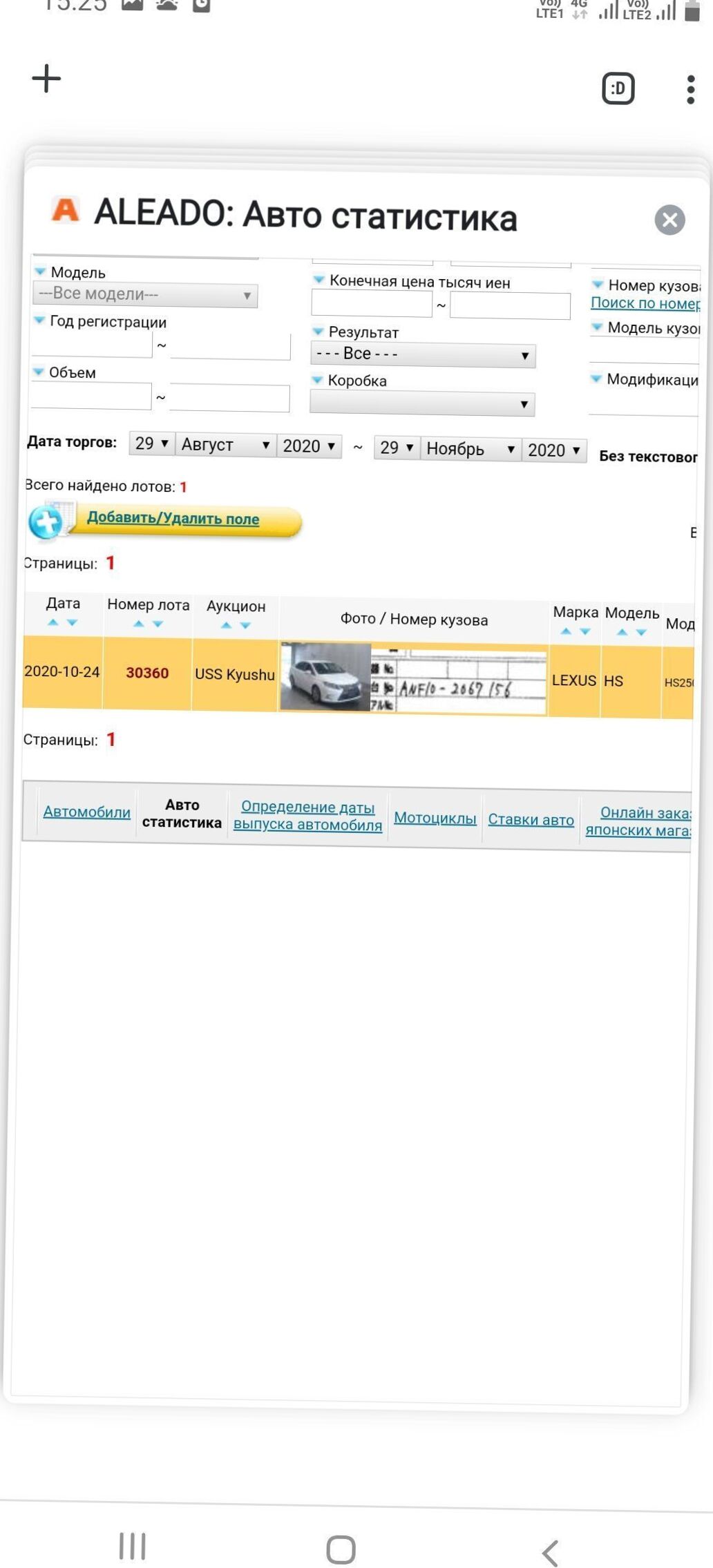Sort Номер лота column ascending arrow

tap(139, 624)
